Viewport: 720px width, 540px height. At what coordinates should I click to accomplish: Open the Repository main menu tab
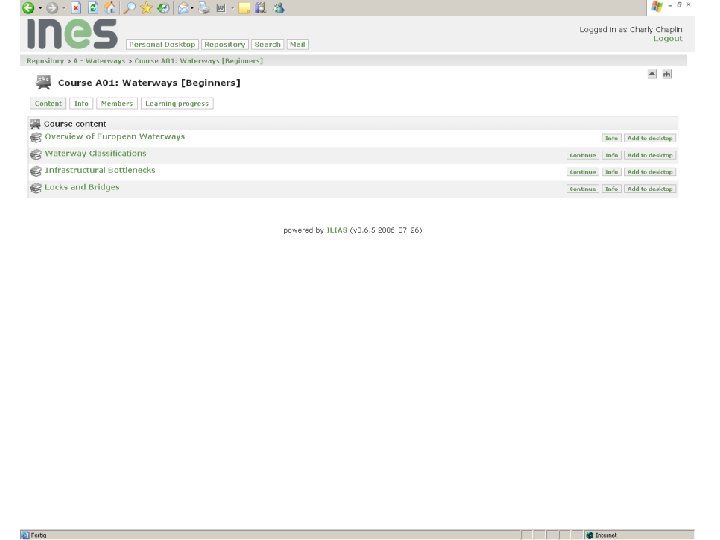tap(225, 45)
